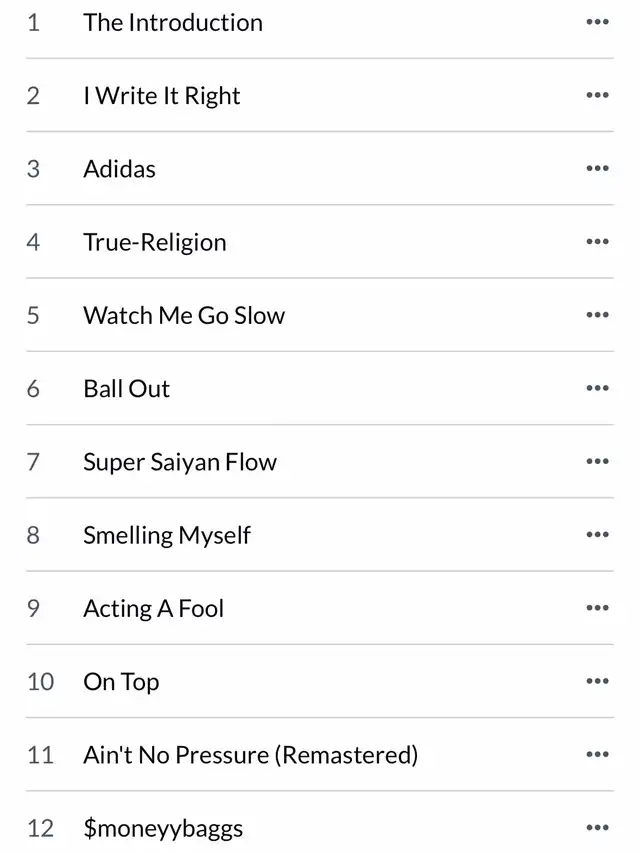Screen dimensions: 640x853
Task: Select track 7, Super Saiyan Flow
Action: click(x=180, y=461)
